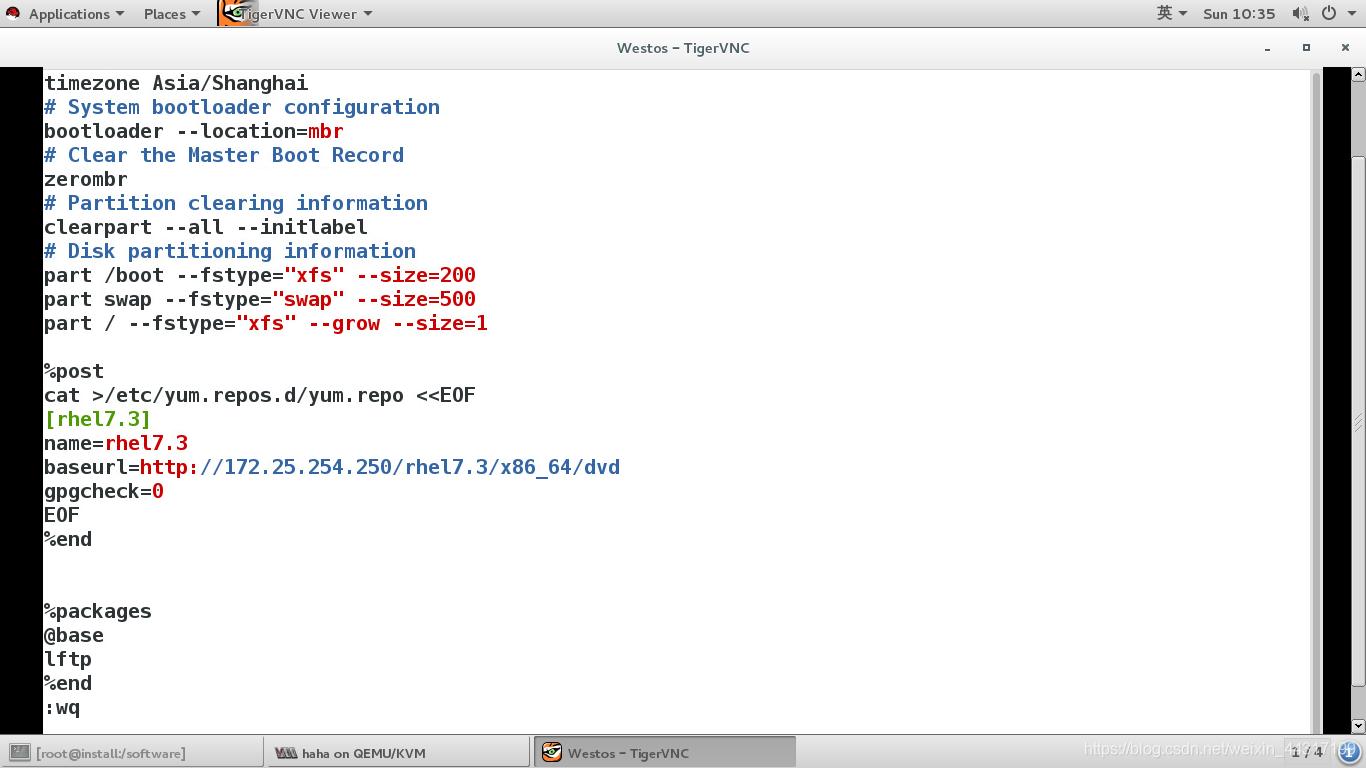
Task: Click the '@base' line
Action: click(x=74, y=635)
